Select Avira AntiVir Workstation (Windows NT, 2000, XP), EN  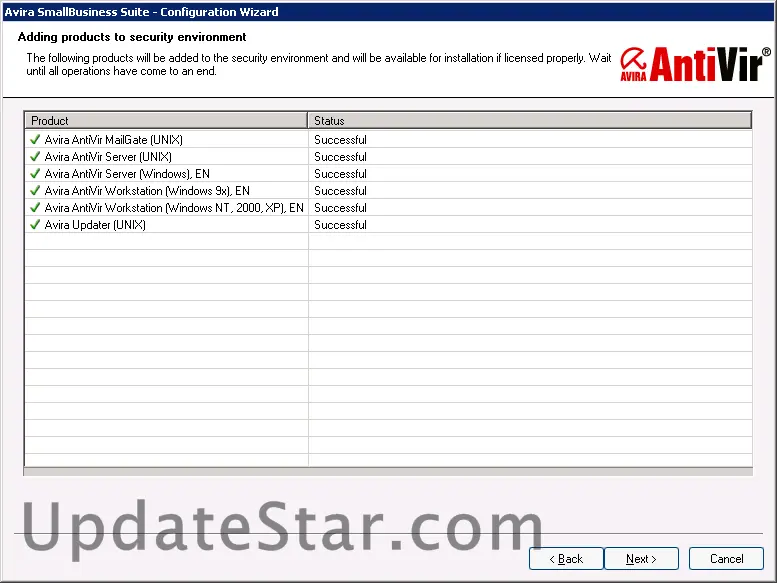tap(174, 208)
